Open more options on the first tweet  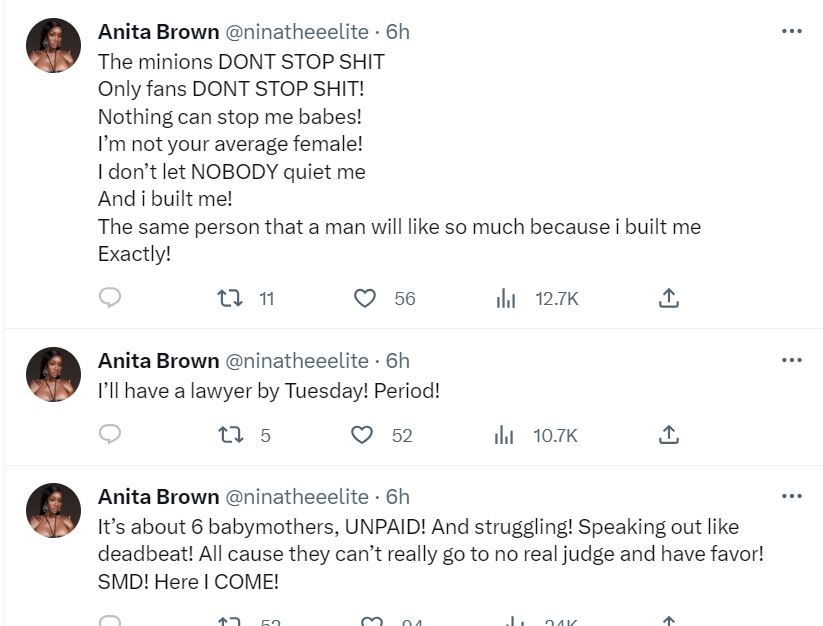791,32
